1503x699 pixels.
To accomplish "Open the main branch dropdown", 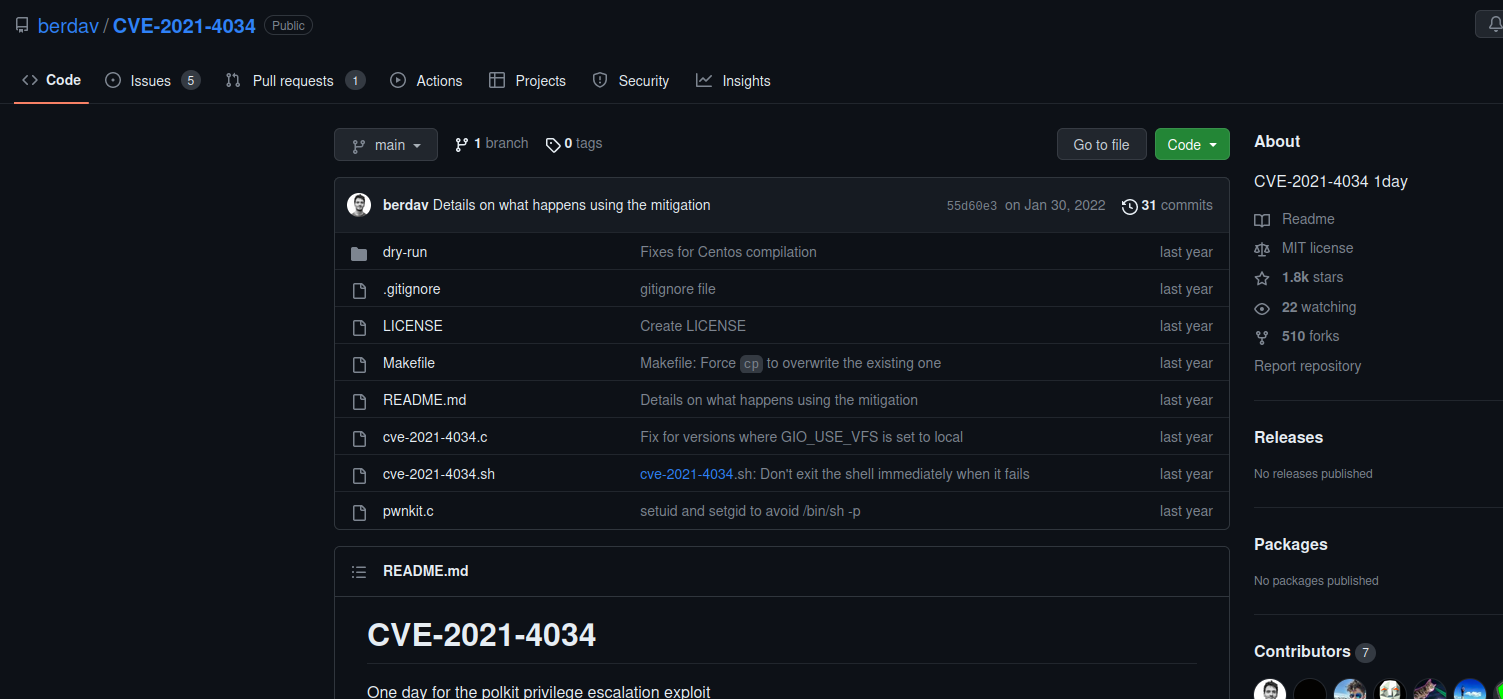I will click(386, 145).
